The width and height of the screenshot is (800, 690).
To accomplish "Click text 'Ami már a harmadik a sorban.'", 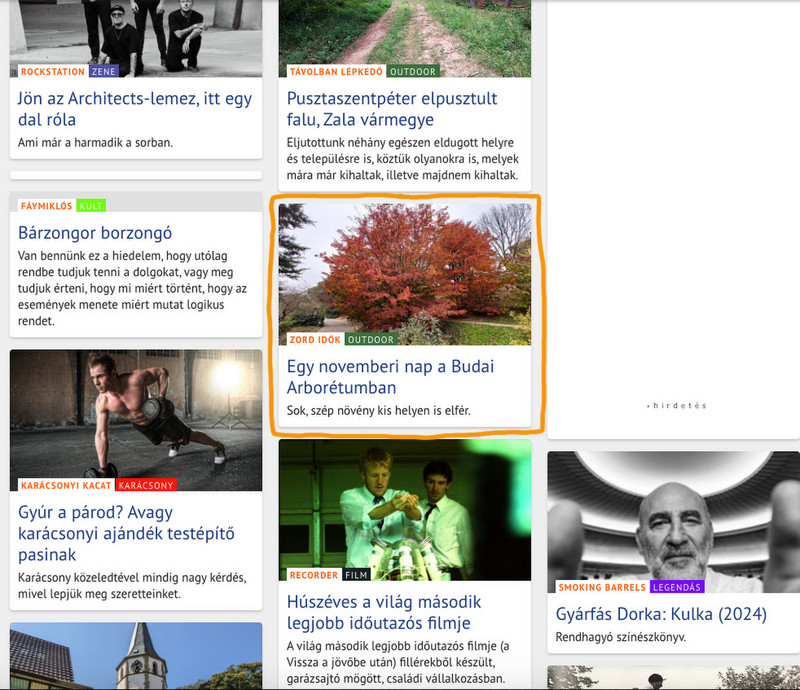I will (x=95, y=142).
